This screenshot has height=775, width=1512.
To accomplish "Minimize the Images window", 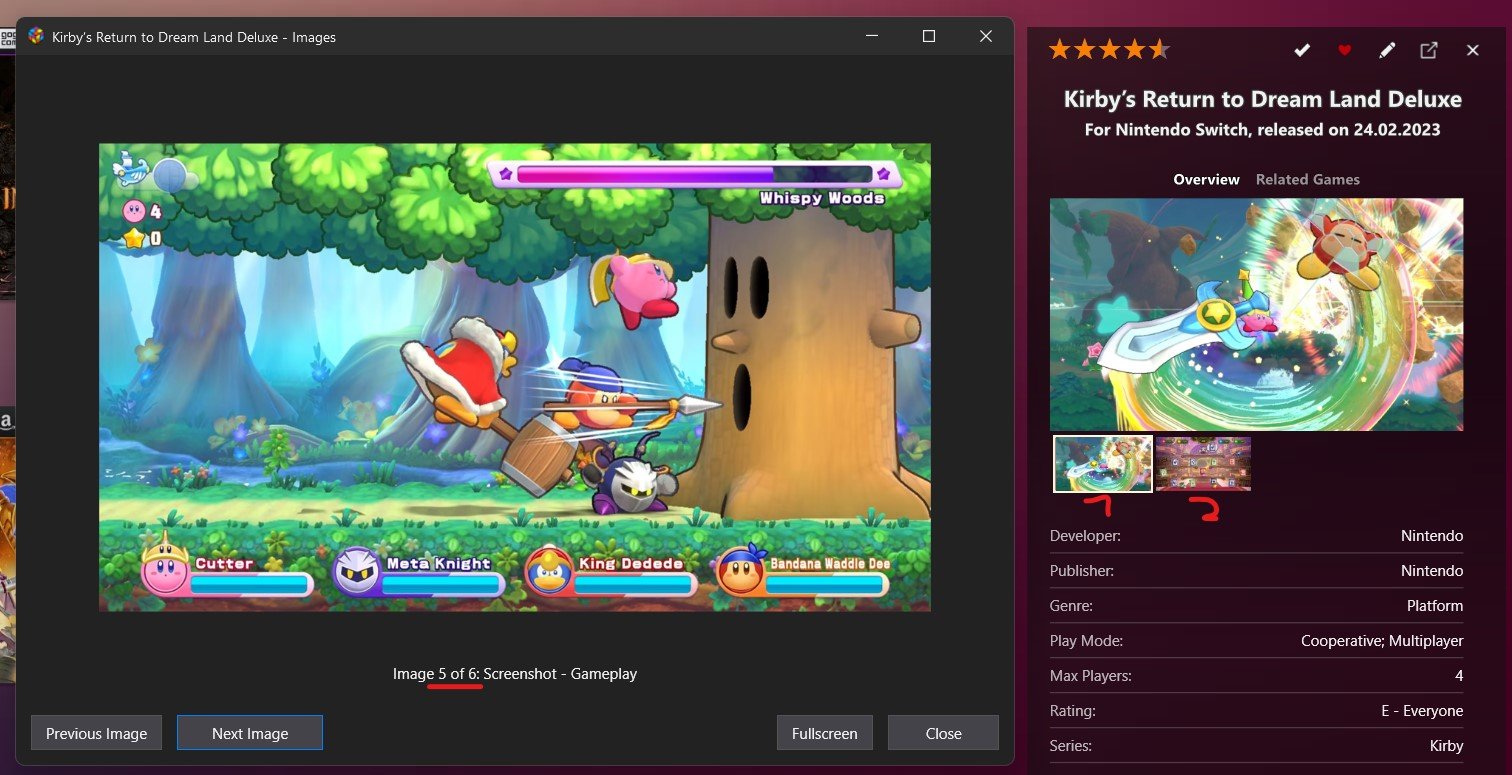I will point(871,37).
